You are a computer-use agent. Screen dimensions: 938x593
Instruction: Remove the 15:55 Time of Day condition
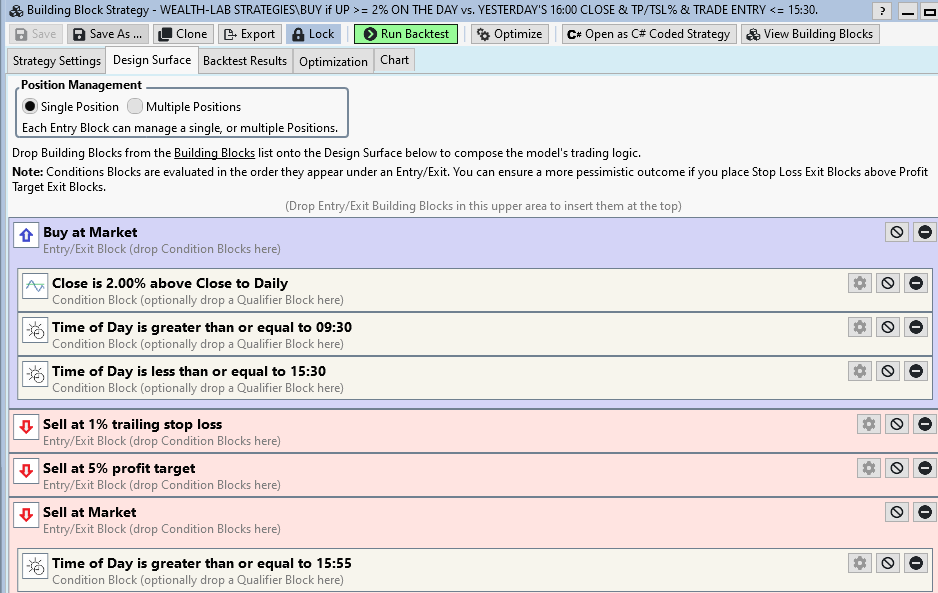tap(916, 563)
